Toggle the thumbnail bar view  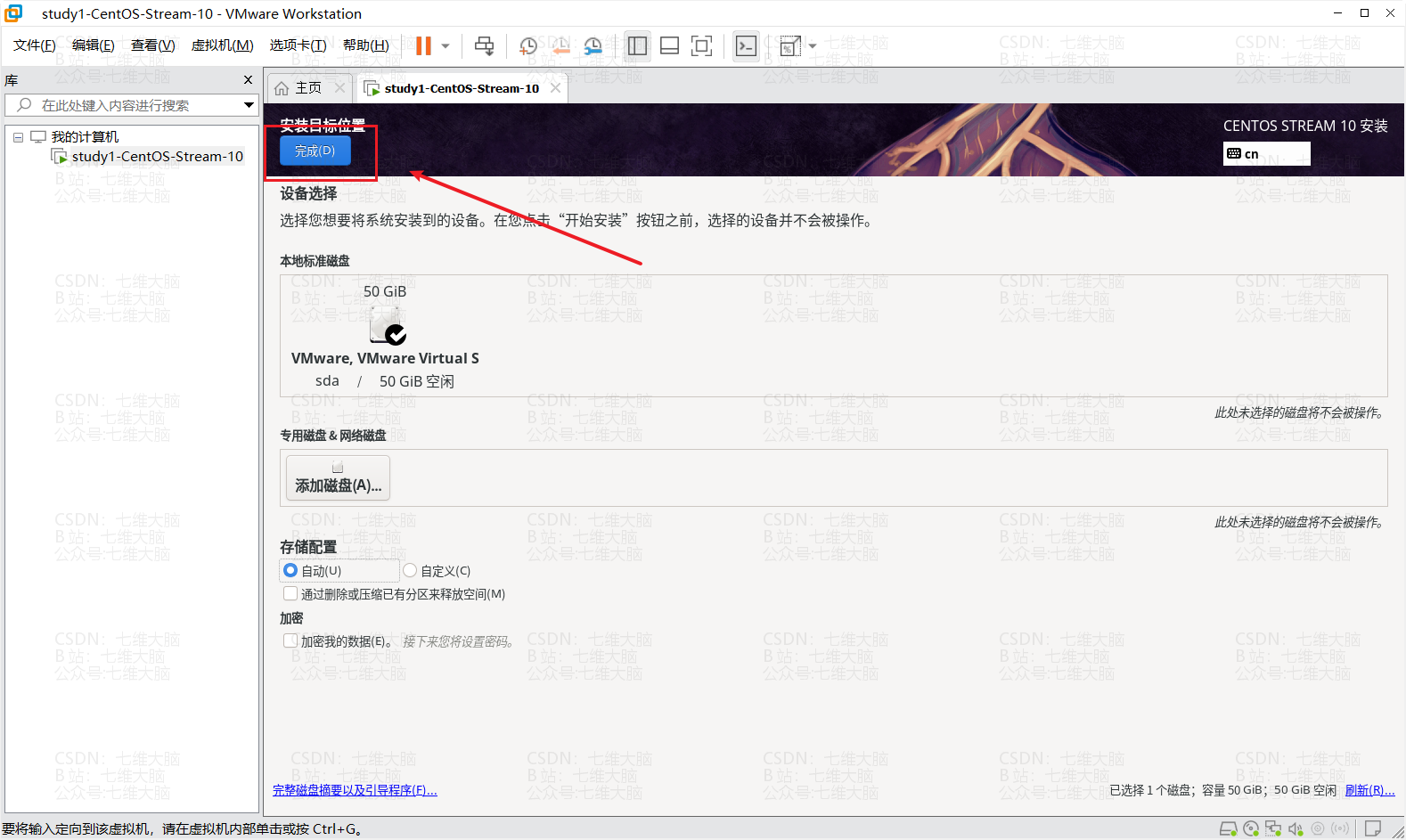coord(669,45)
